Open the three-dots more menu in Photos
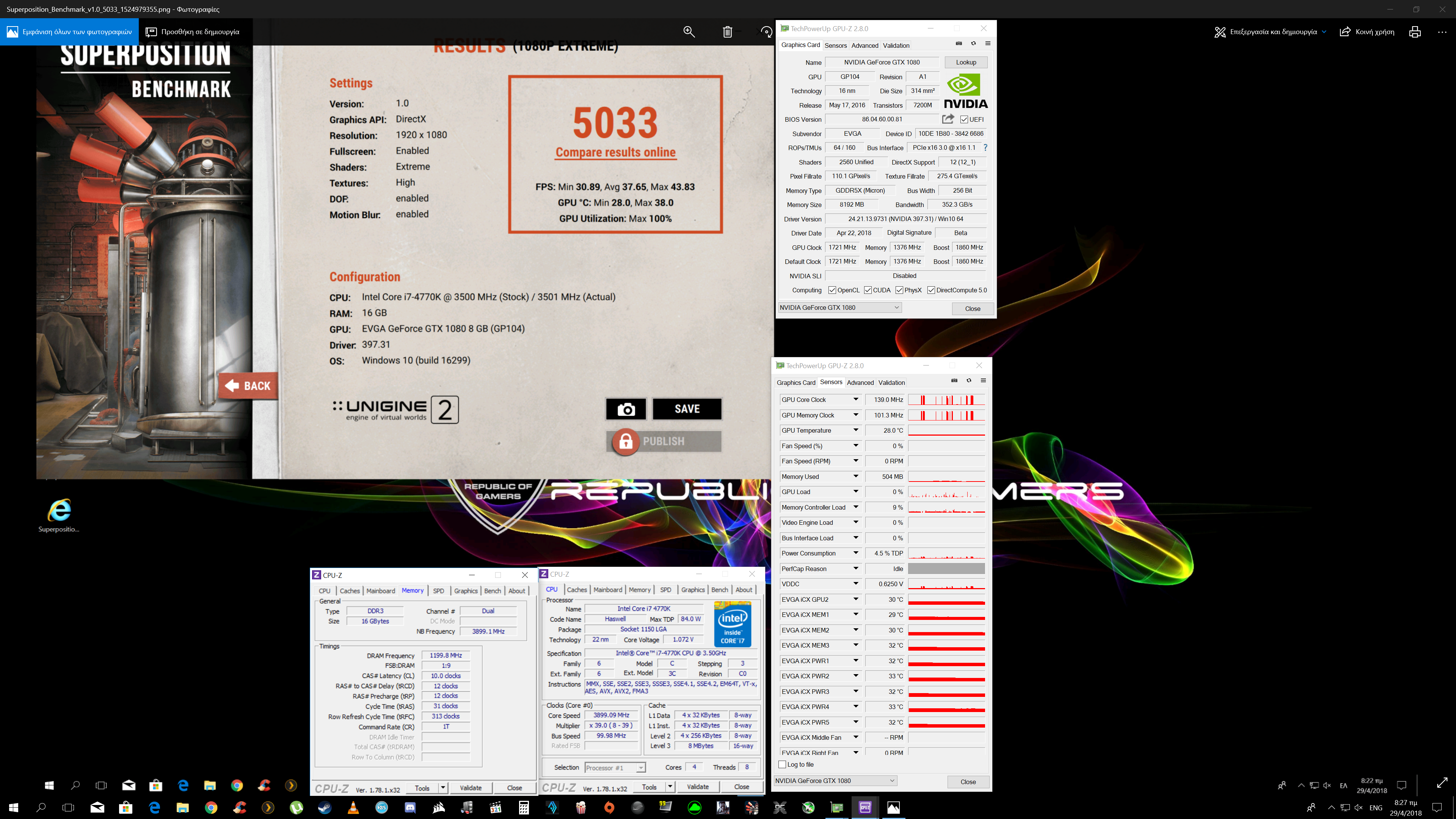The image size is (1456, 819). pyautogui.click(x=1442, y=32)
